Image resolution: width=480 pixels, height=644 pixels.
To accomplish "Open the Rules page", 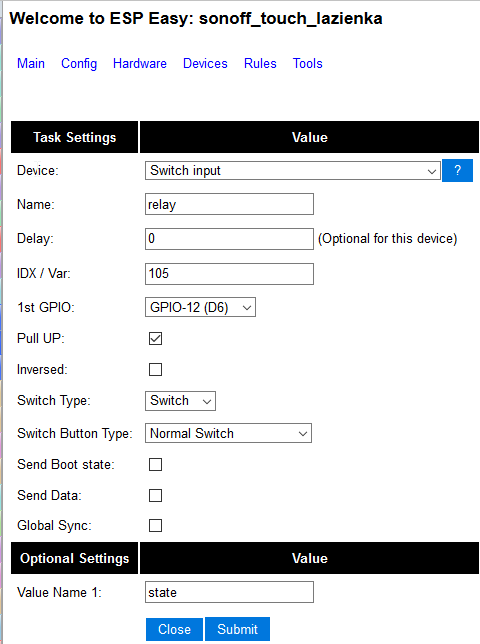I will point(260,64).
